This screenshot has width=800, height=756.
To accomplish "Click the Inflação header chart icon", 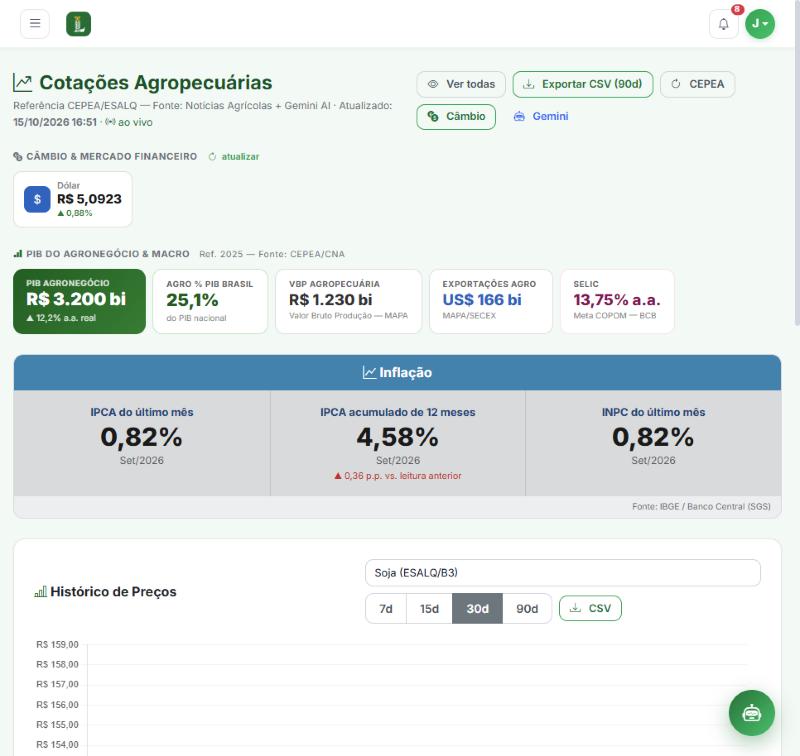I will click(x=369, y=372).
